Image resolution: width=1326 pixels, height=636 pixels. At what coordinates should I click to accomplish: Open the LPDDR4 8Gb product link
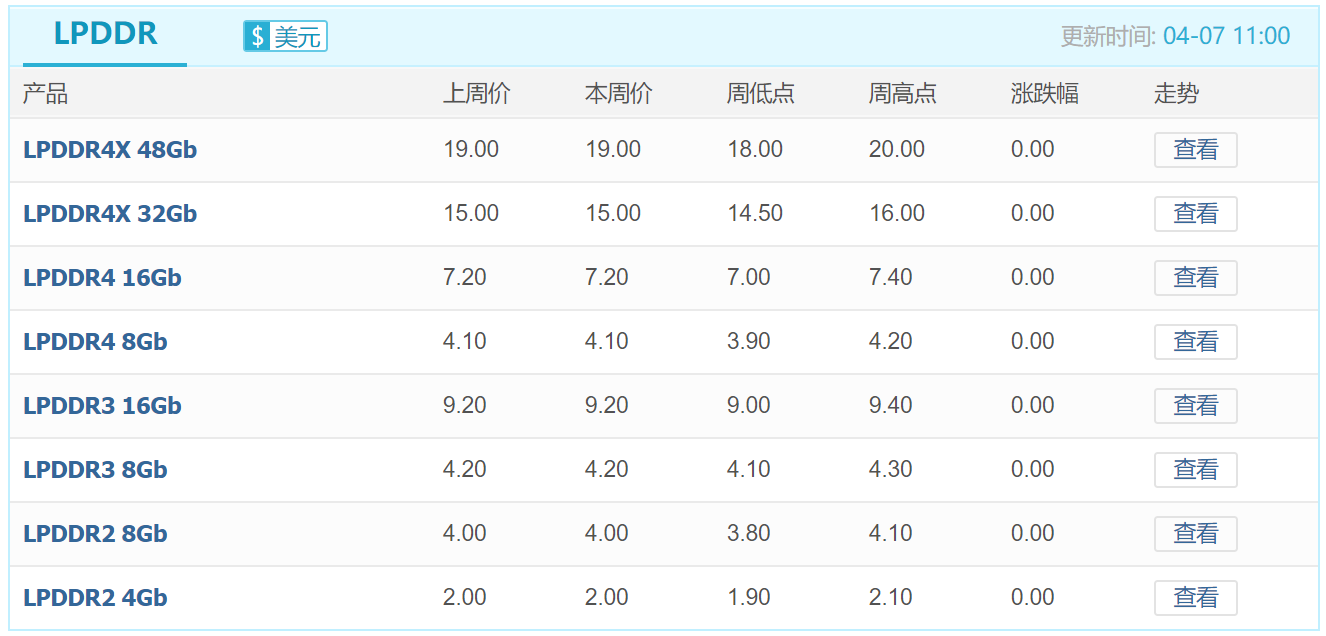point(95,342)
